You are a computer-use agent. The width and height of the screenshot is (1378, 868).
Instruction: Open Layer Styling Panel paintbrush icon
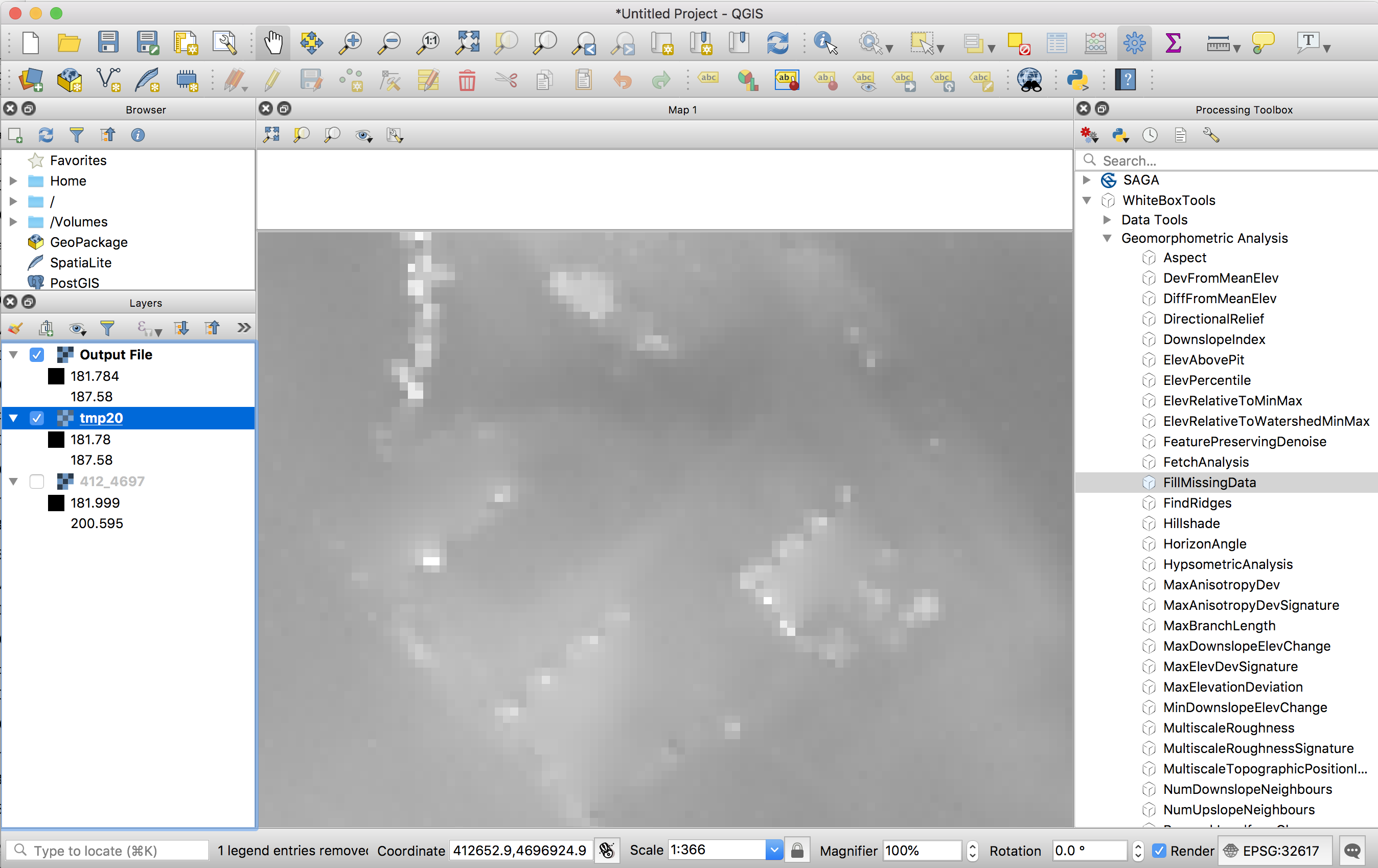click(x=15, y=328)
